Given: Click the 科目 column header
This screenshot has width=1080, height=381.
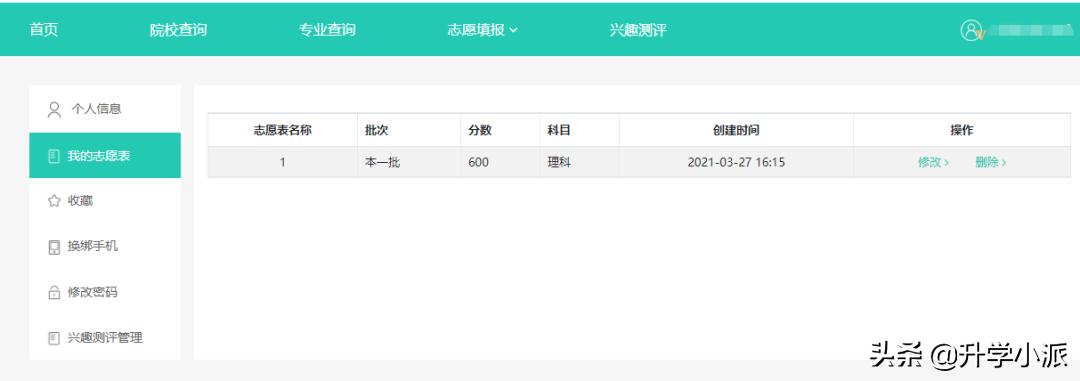Looking at the screenshot, I should click(579, 130).
